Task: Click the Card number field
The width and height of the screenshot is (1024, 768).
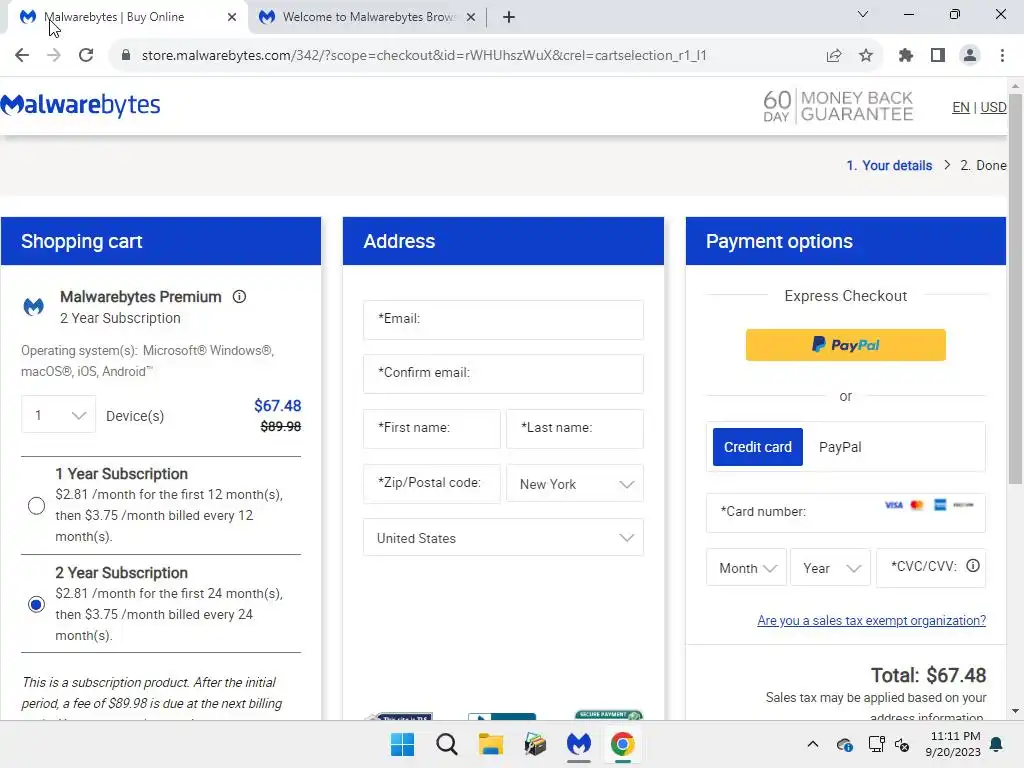Action: click(x=846, y=513)
